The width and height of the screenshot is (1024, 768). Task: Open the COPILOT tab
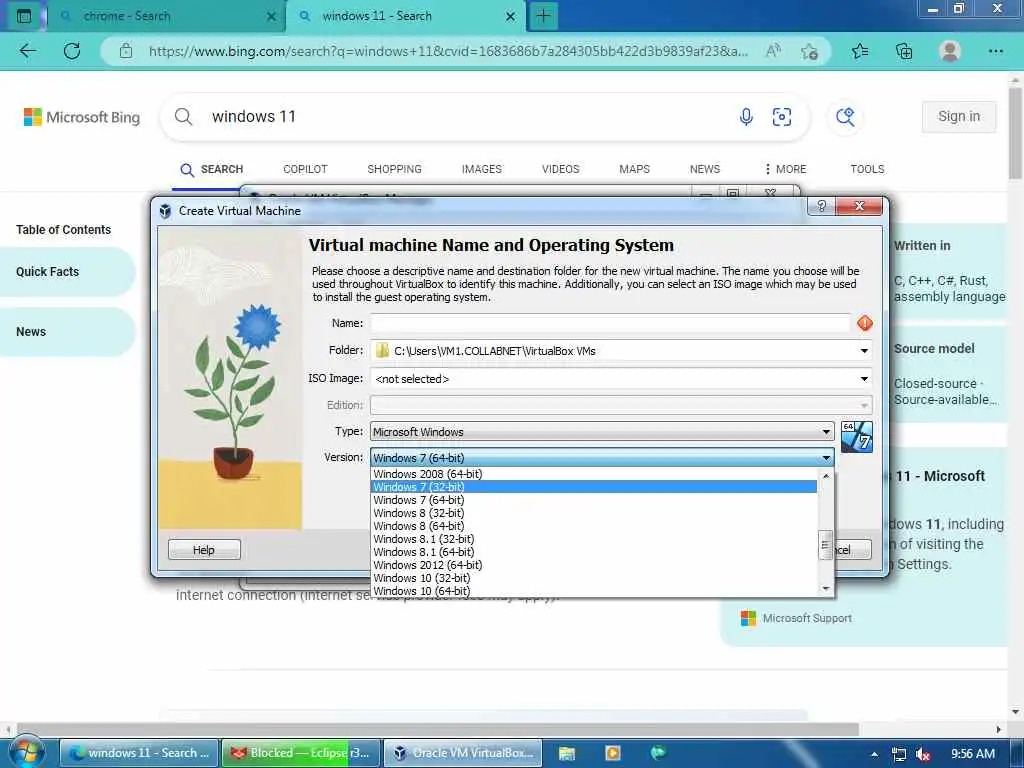tap(305, 169)
